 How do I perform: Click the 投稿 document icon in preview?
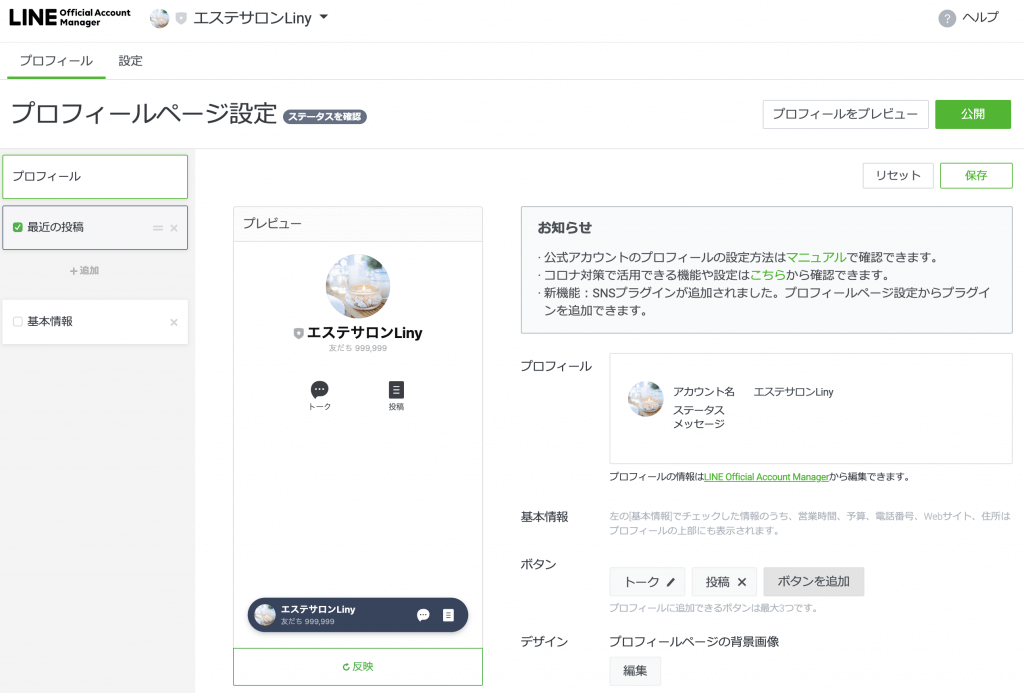[396, 390]
